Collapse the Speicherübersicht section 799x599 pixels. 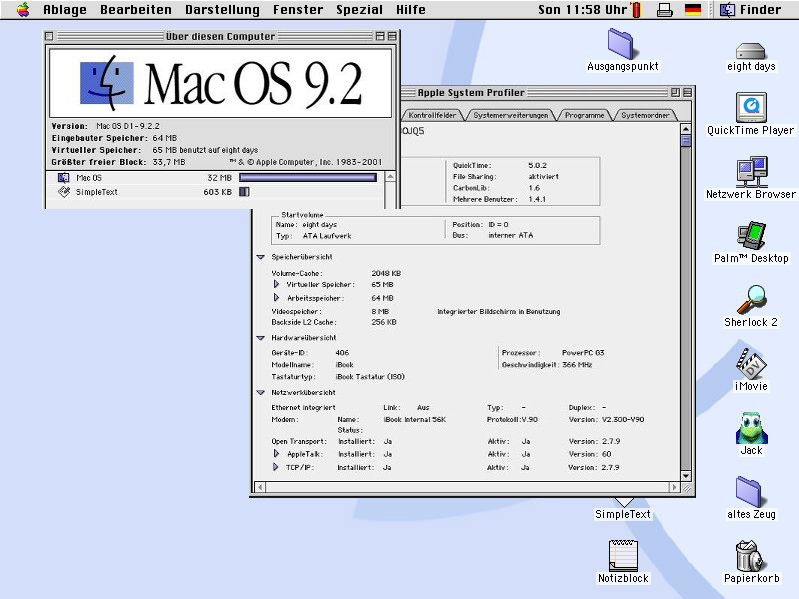tap(260, 257)
